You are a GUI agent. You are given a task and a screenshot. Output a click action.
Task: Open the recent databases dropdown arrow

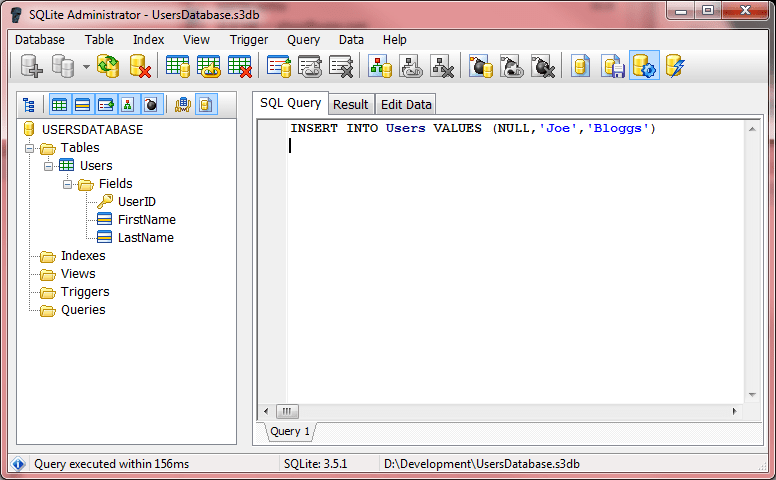86,66
